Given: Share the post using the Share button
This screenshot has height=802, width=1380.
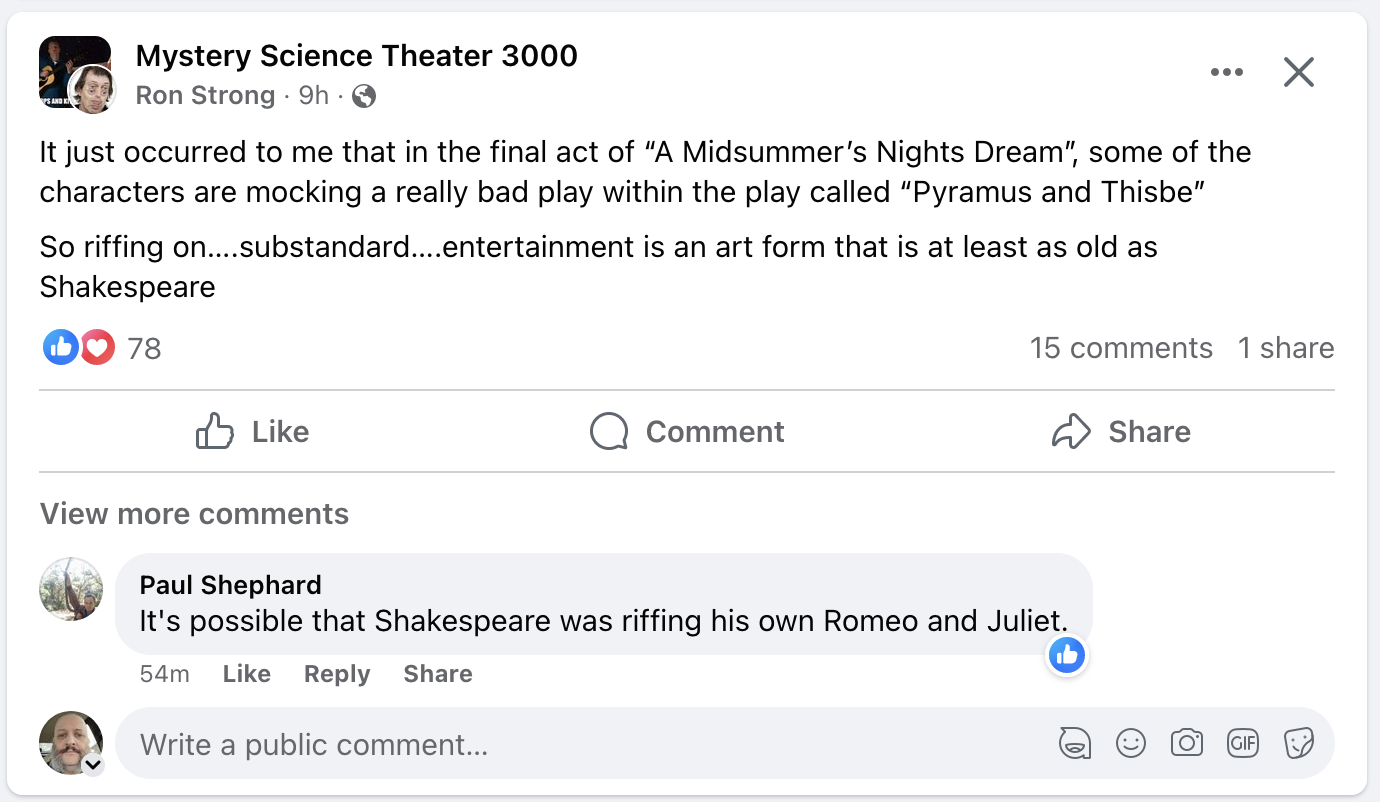Looking at the screenshot, I should [x=1121, y=432].
